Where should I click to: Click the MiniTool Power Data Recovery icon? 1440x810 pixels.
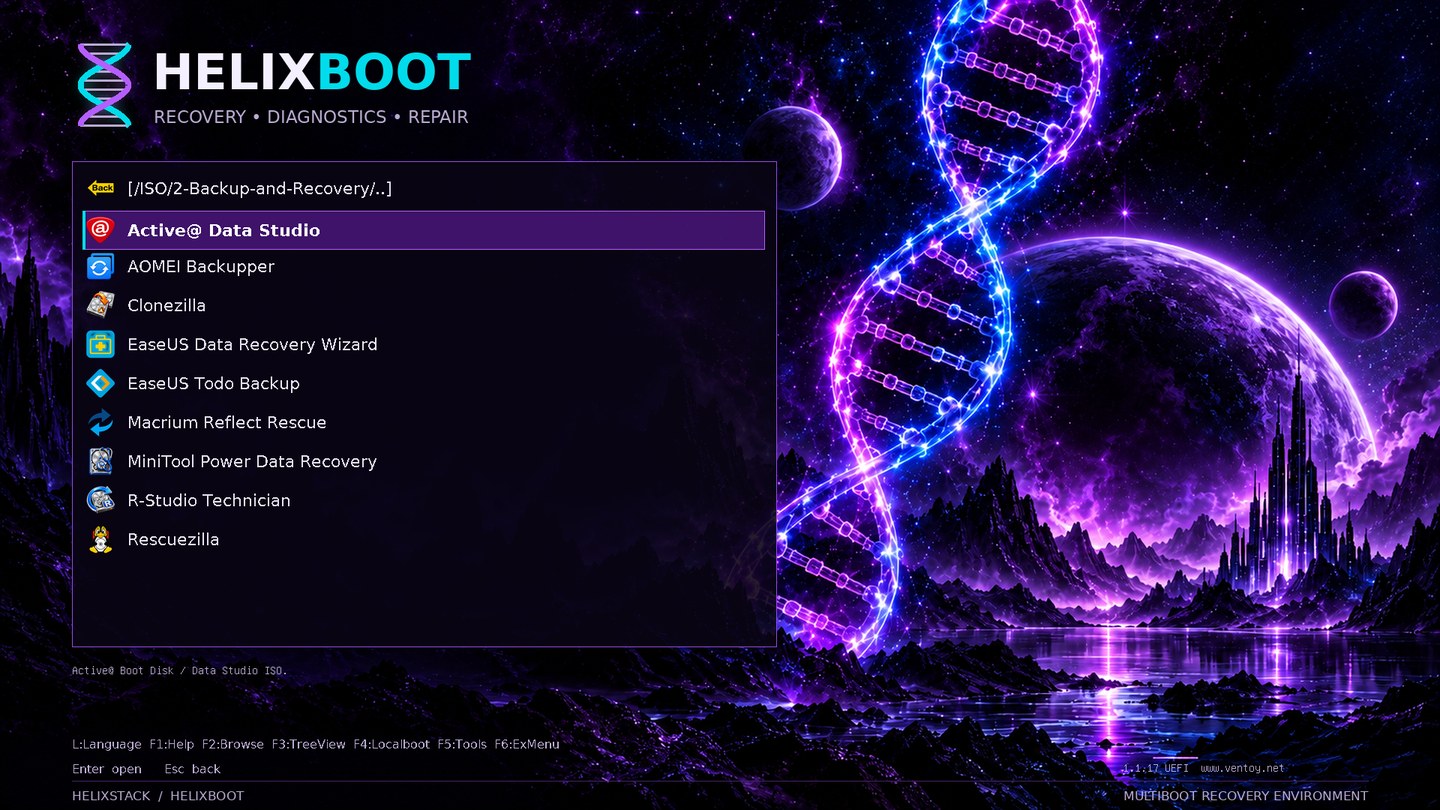101,461
